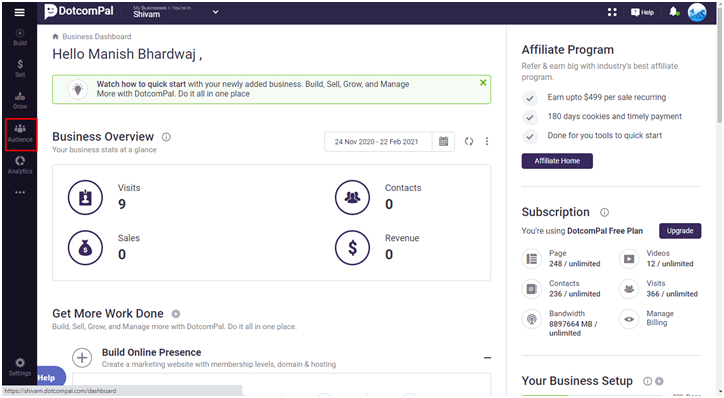Open Settings in the sidebar
The height and width of the screenshot is (398, 724).
(20, 367)
